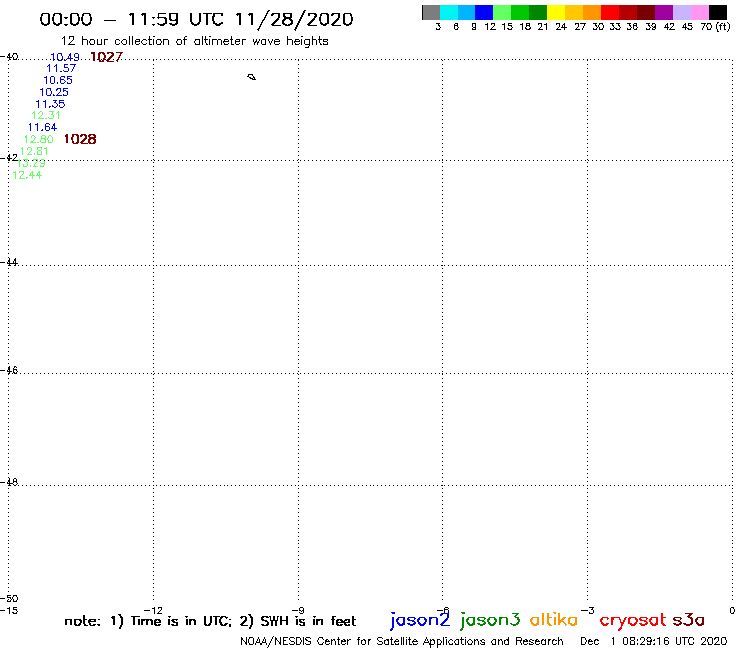Click the -44 latitude axis label
This screenshot has width=740, height=650.
pos(9,262)
